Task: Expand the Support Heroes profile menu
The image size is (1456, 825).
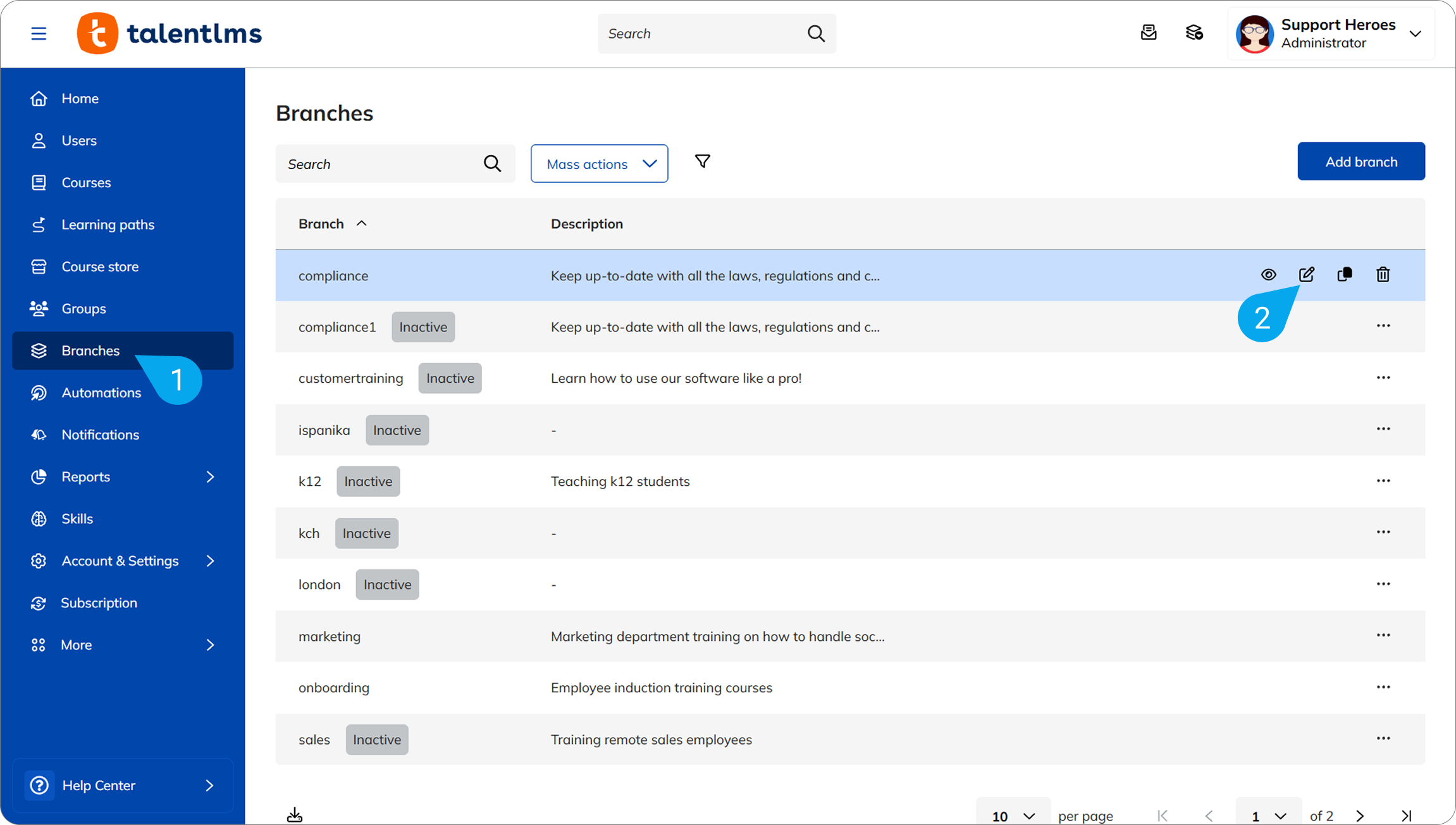Action: tap(1416, 34)
